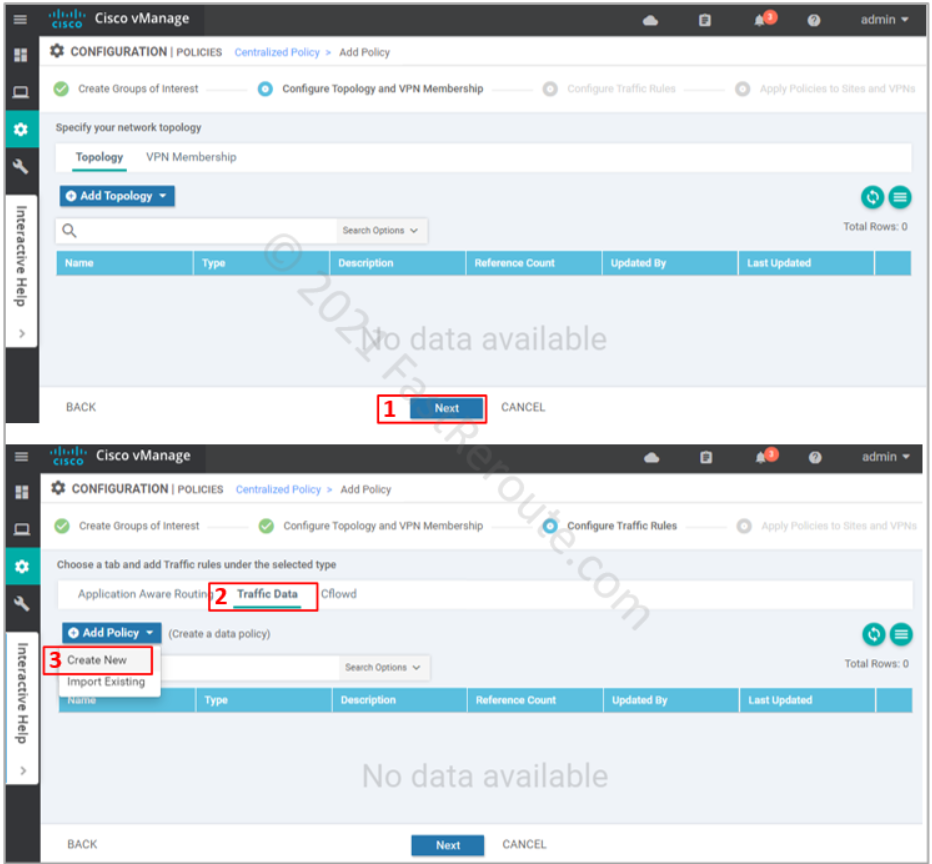
Task: Open the Monitor icon in upper sidebar
Action: tap(21, 92)
